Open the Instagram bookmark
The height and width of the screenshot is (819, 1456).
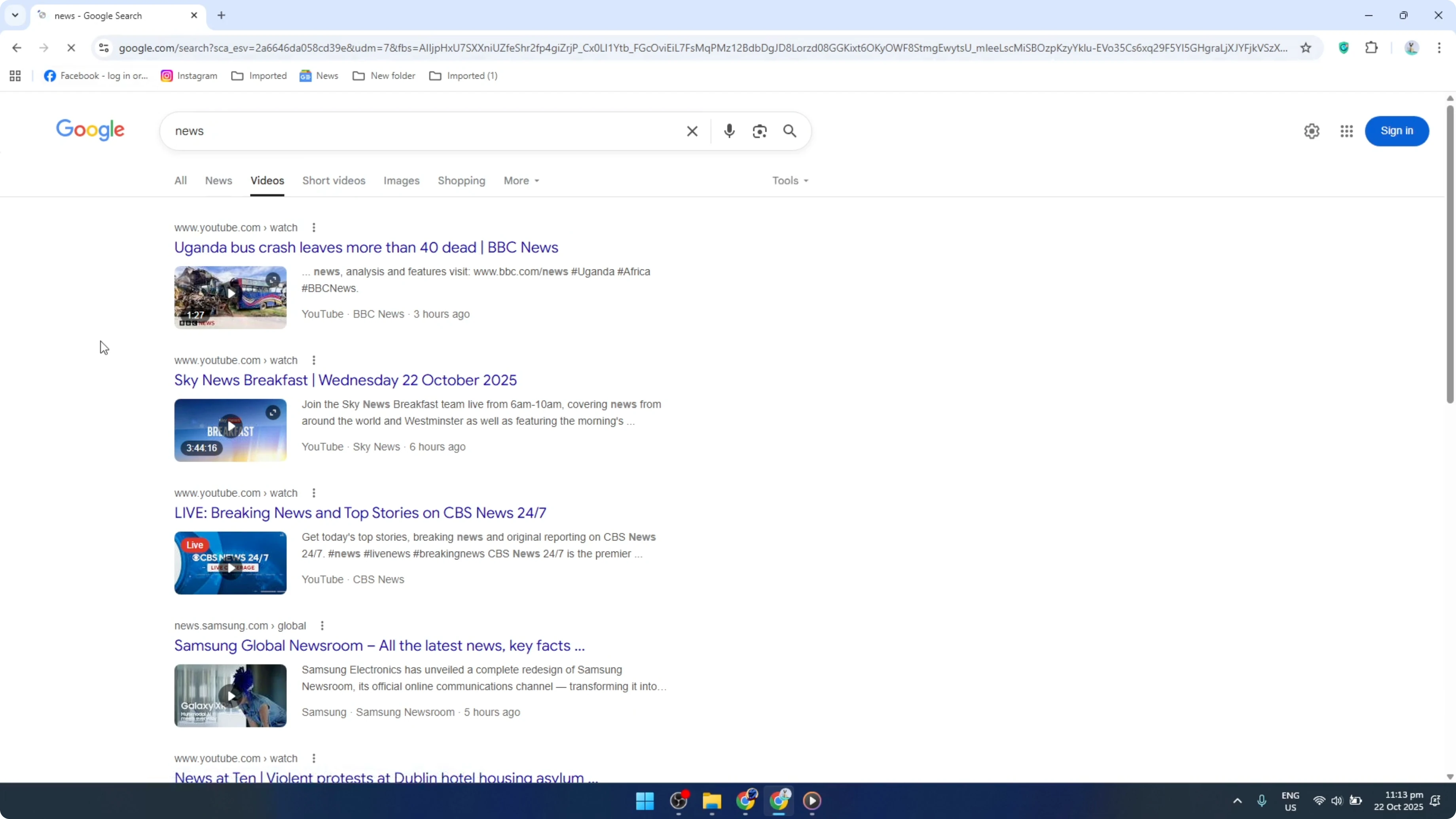click(x=190, y=76)
